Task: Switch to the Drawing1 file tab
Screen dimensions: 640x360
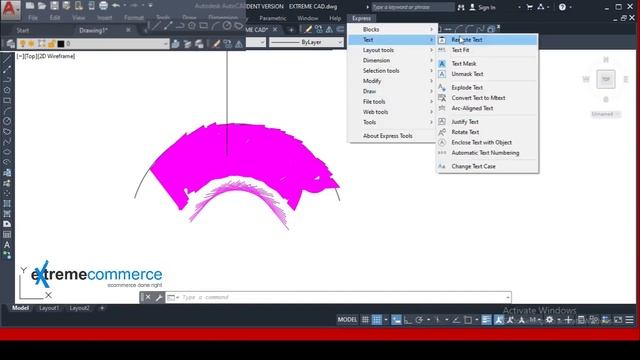Action: [93, 30]
